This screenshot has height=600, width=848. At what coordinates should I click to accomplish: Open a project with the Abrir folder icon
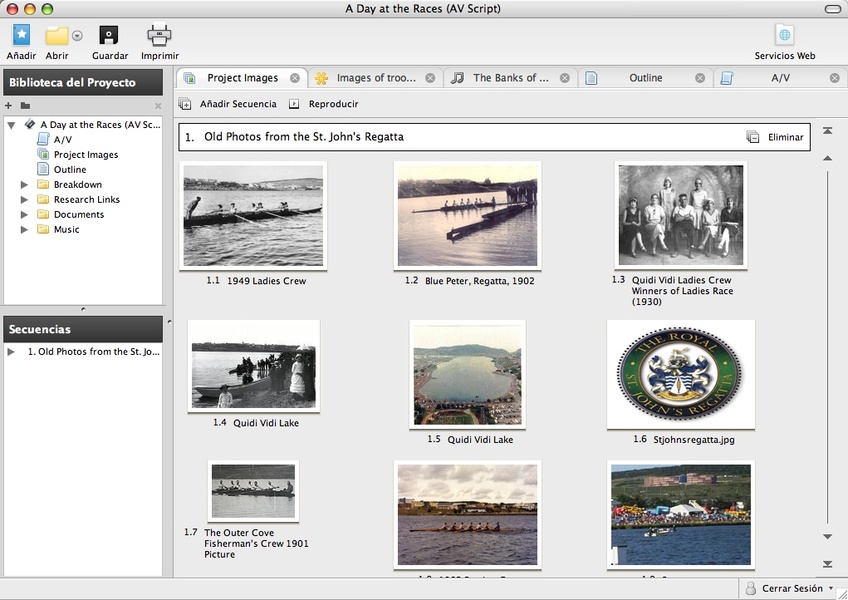click(x=56, y=36)
